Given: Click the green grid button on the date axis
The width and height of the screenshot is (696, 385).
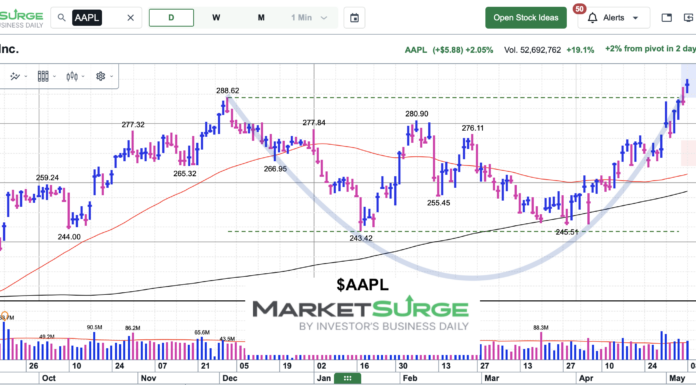Looking at the screenshot, I should click(348, 378).
